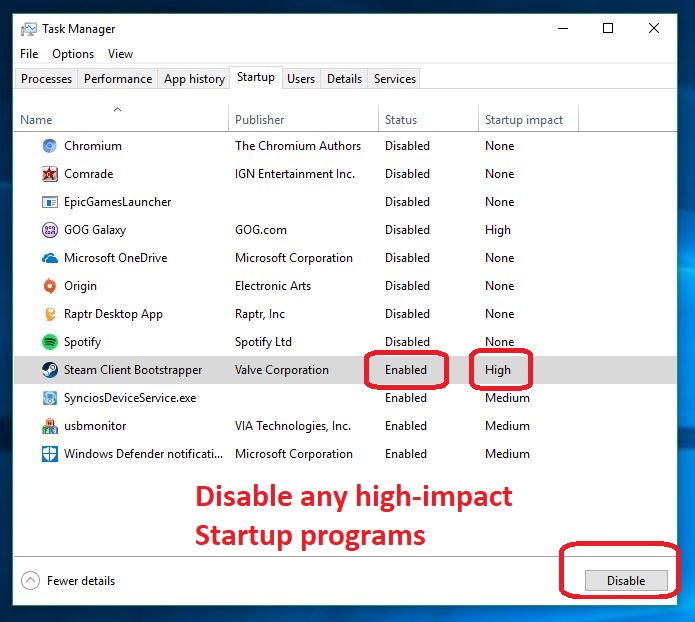Sort by Startup impact column header

coord(524,120)
